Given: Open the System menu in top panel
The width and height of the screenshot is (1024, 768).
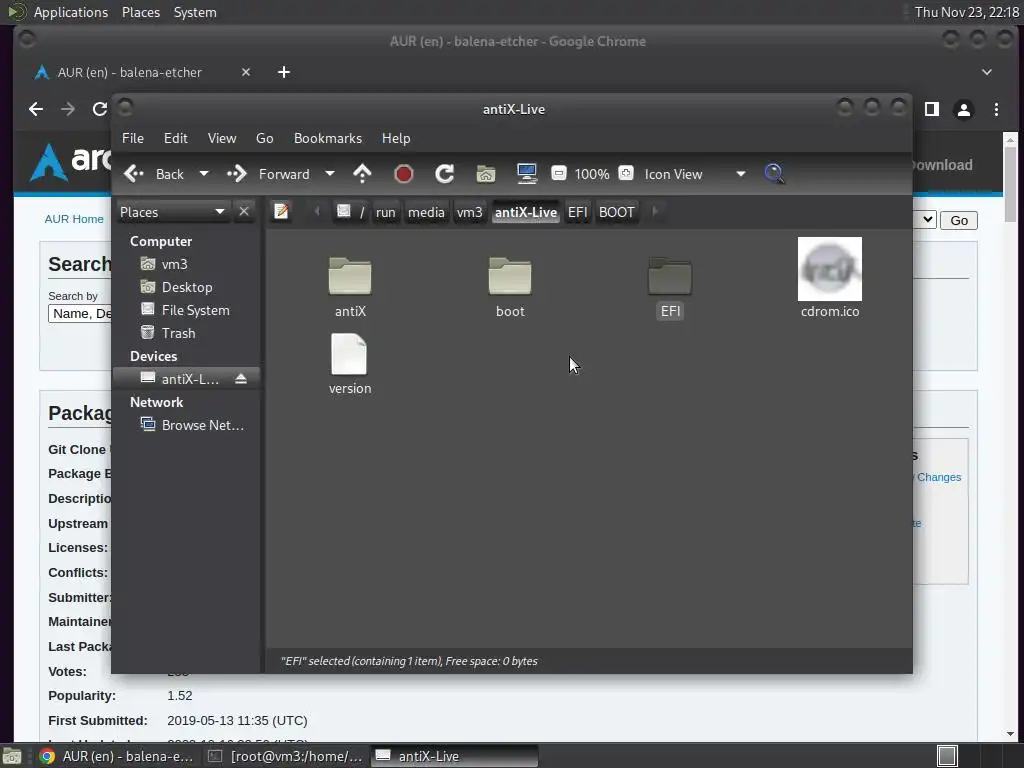Looking at the screenshot, I should coord(195,12).
